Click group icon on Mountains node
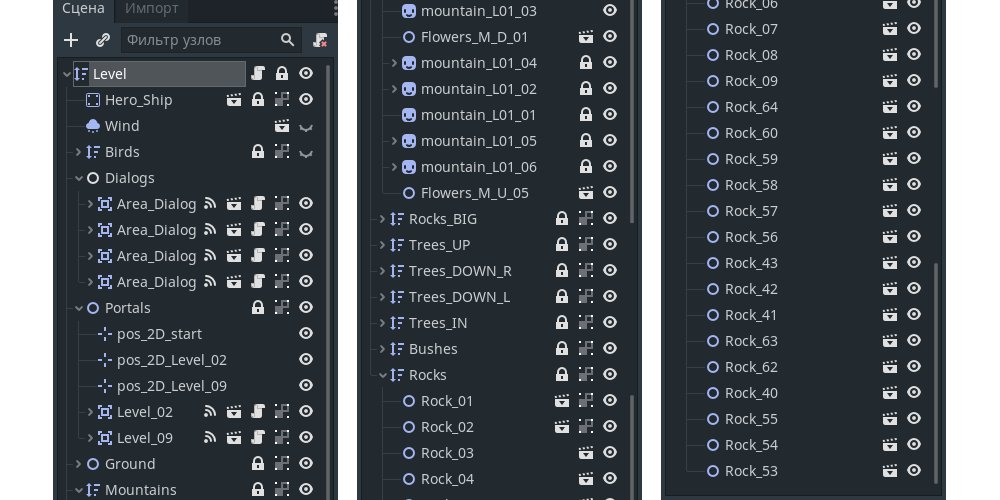1000x500 pixels. point(281,490)
